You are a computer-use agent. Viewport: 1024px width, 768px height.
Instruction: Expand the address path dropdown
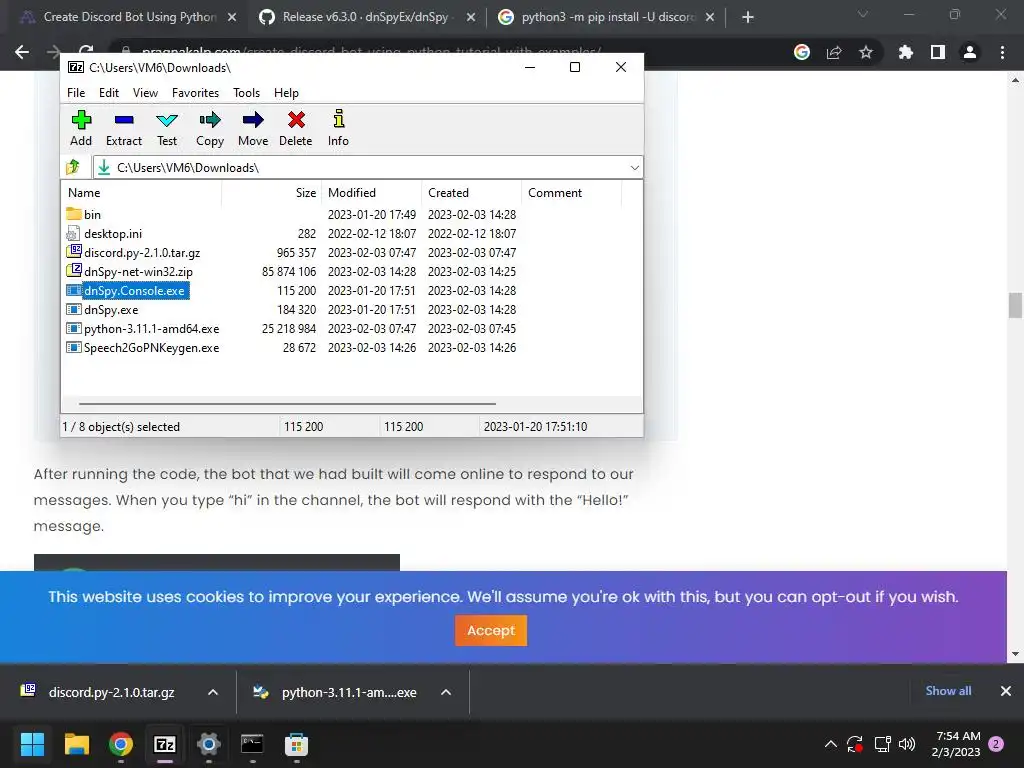pos(634,168)
